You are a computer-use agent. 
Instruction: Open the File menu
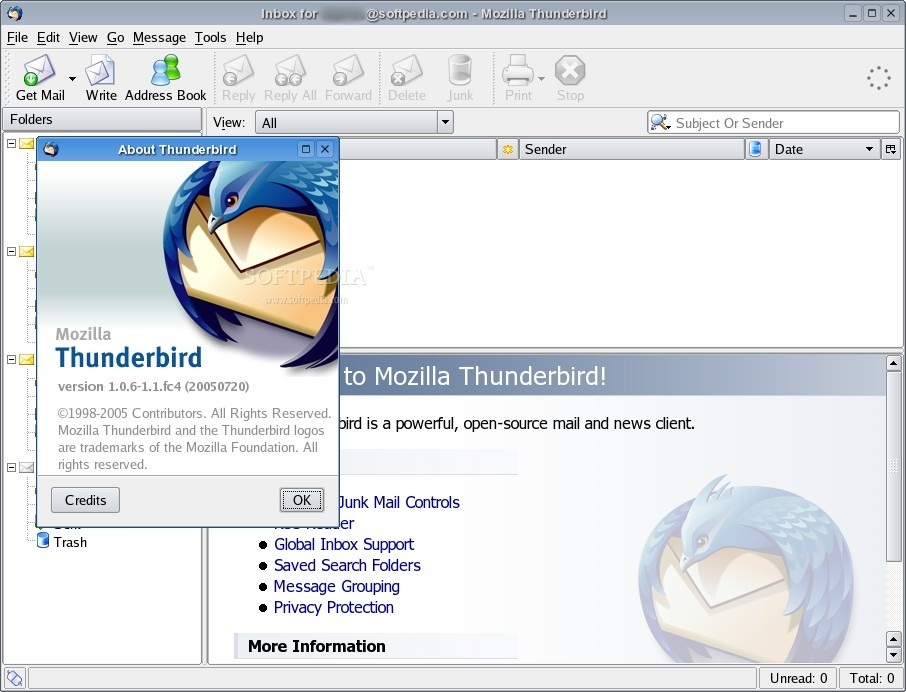coord(17,38)
